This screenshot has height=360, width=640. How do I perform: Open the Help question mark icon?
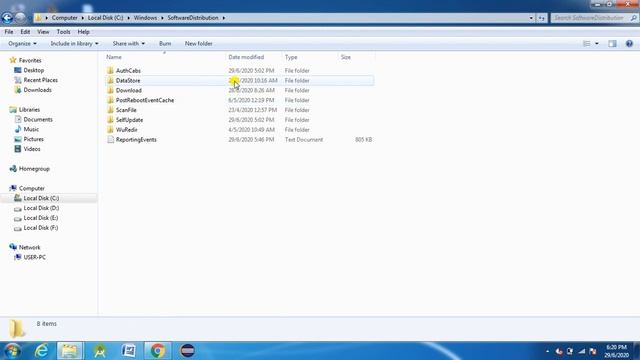pyautogui.click(x=629, y=44)
